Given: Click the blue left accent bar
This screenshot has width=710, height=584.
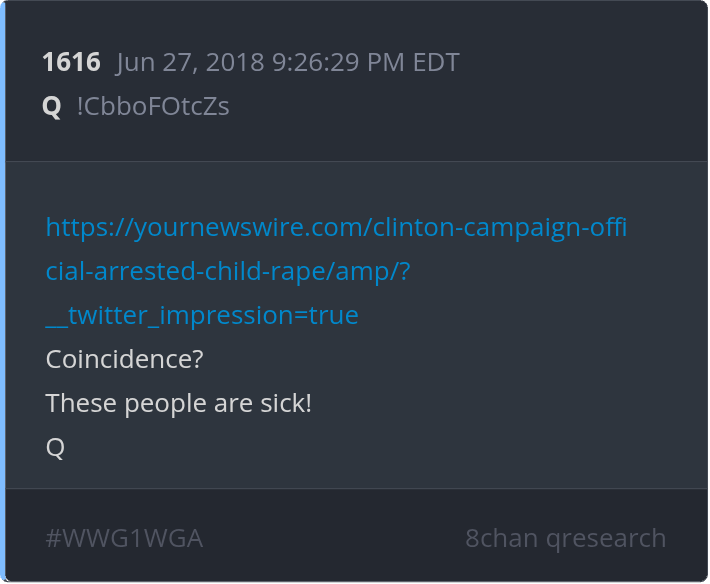Looking at the screenshot, I should click(3, 292).
